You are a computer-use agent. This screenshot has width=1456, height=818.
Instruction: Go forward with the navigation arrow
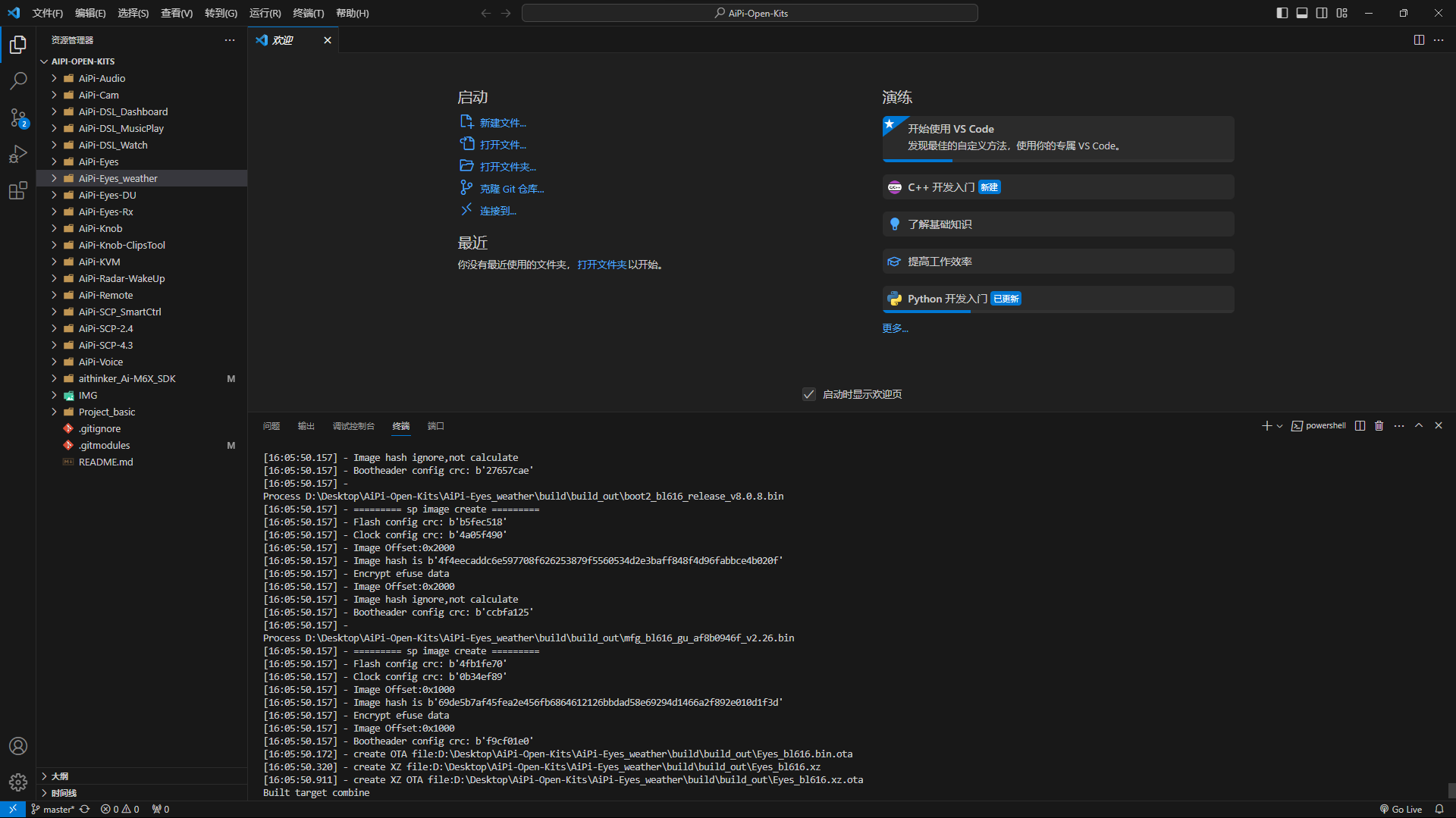[506, 13]
